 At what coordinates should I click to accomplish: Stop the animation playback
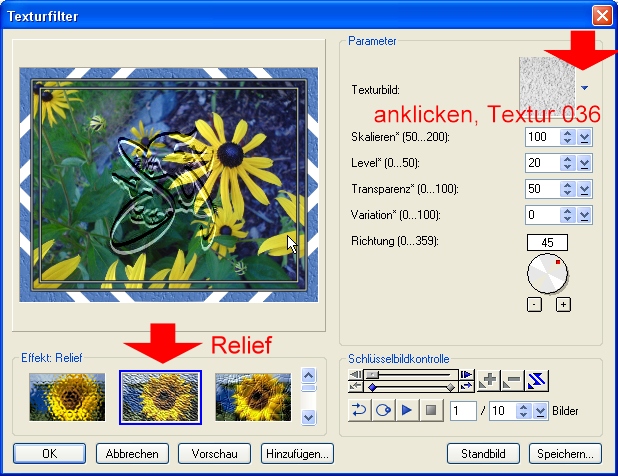click(431, 410)
